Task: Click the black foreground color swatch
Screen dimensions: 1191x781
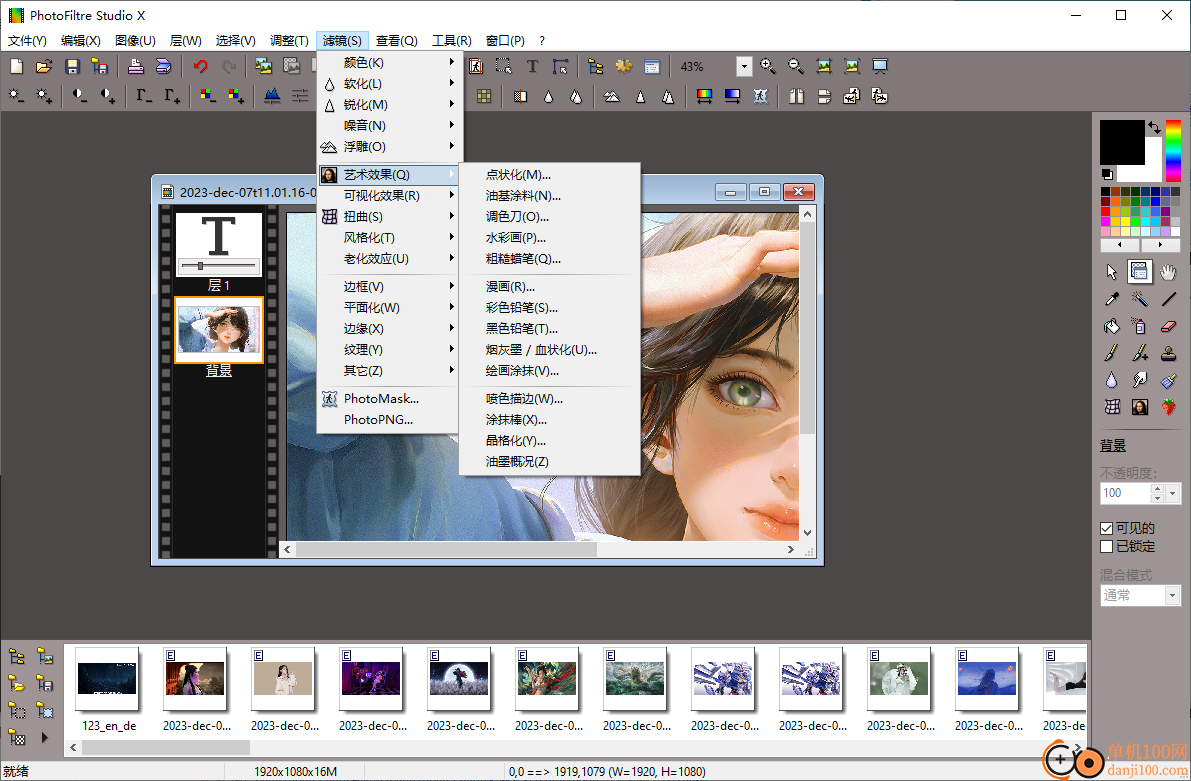Action: (1122, 142)
